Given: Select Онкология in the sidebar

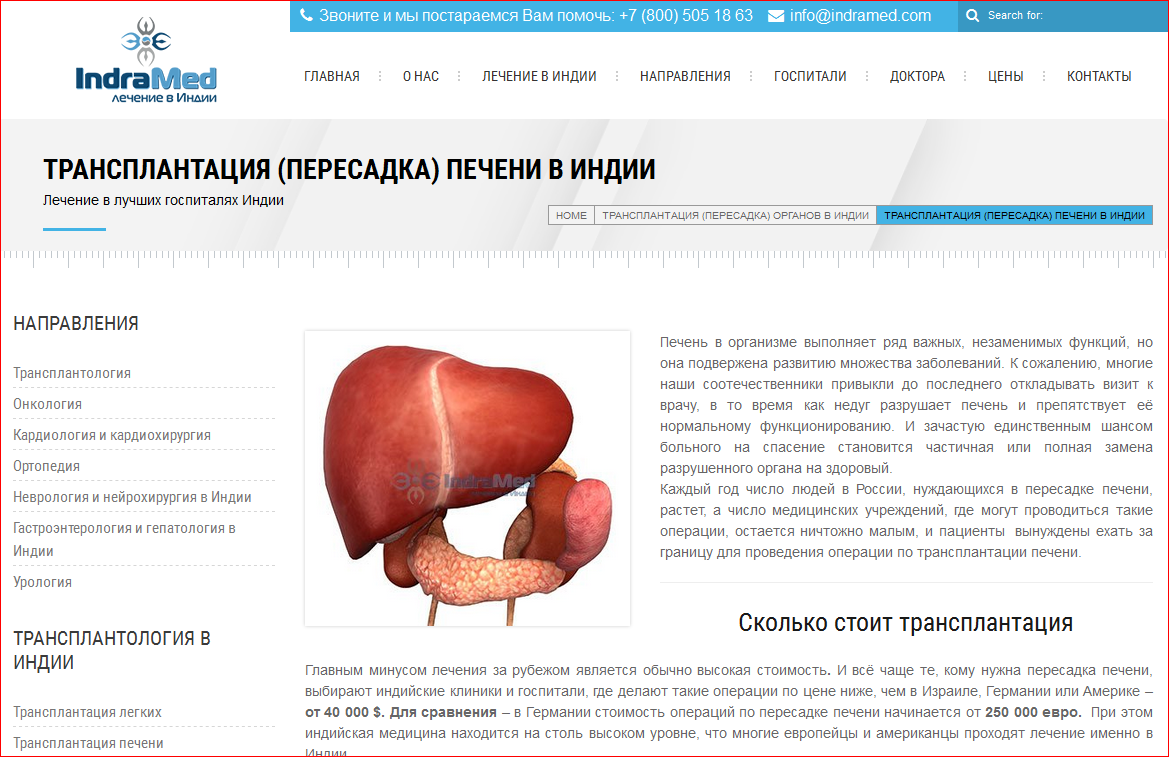Looking at the screenshot, I should point(48,404).
